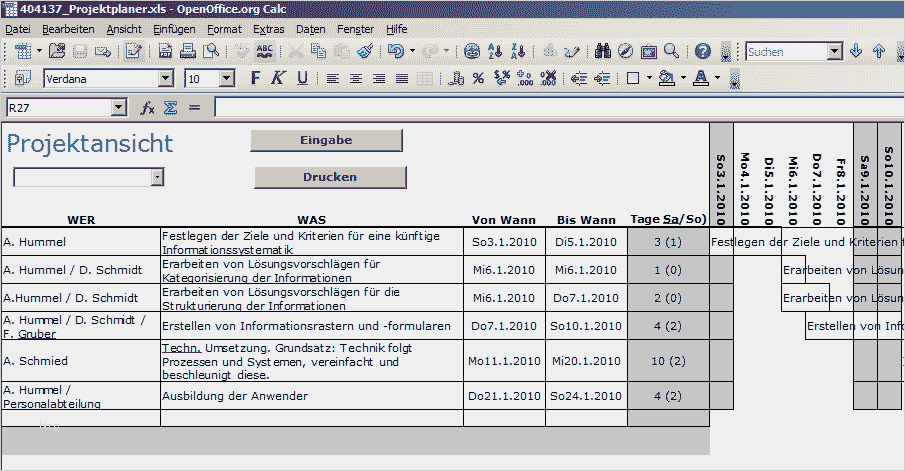Screen dimensions: 905x471
Task: Click the Send document by e-mail icon
Action: 103,51
